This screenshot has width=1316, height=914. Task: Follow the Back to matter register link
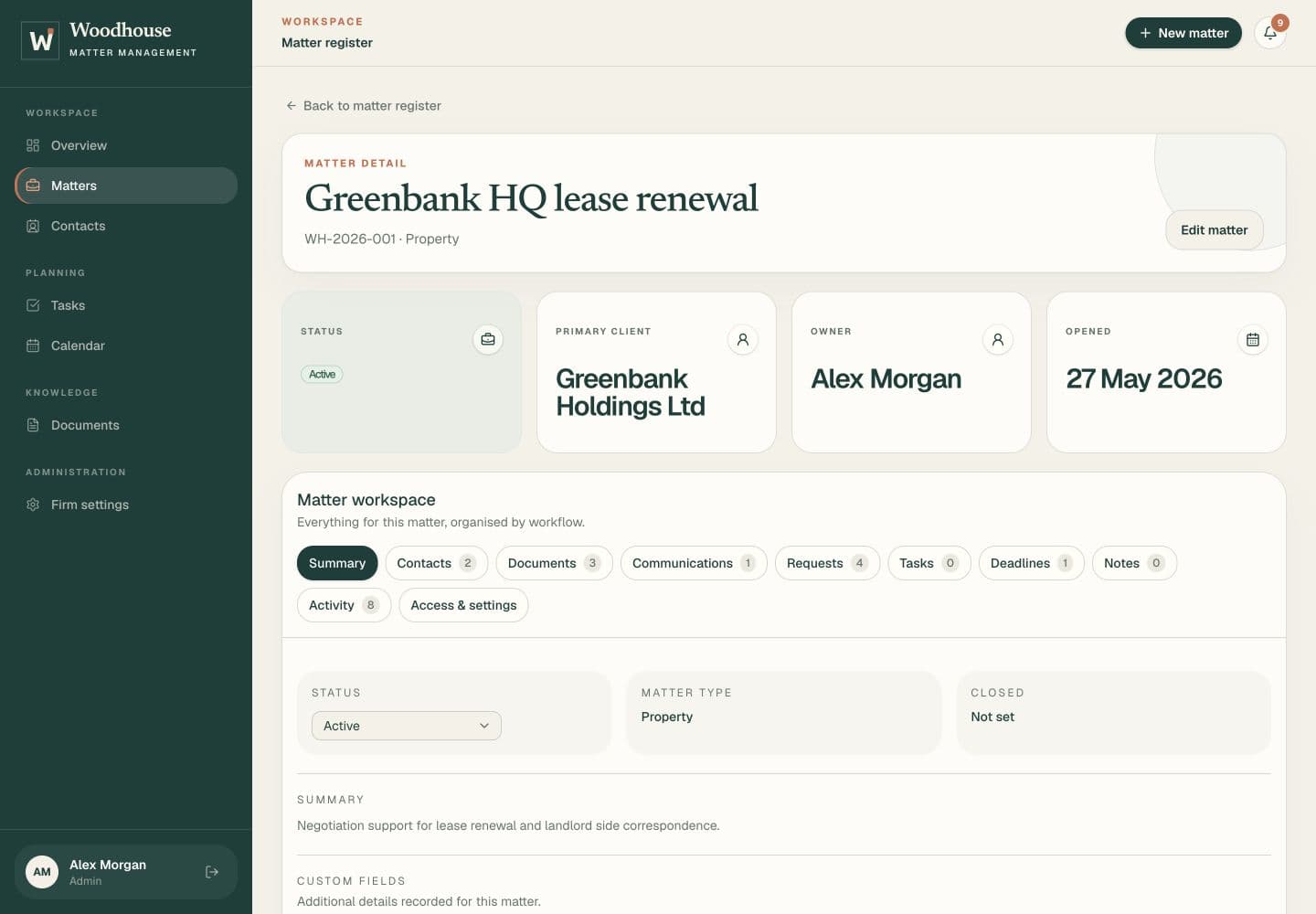coord(363,106)
